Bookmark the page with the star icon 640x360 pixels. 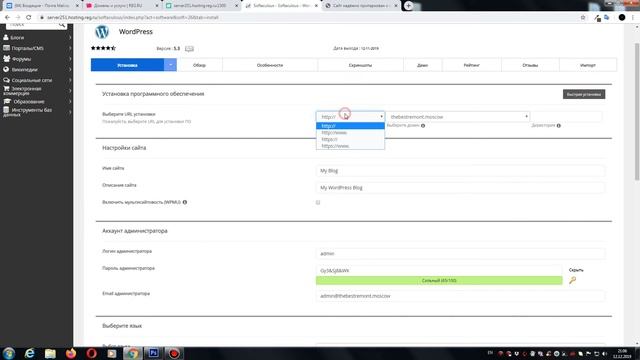(x=583, y=18)
